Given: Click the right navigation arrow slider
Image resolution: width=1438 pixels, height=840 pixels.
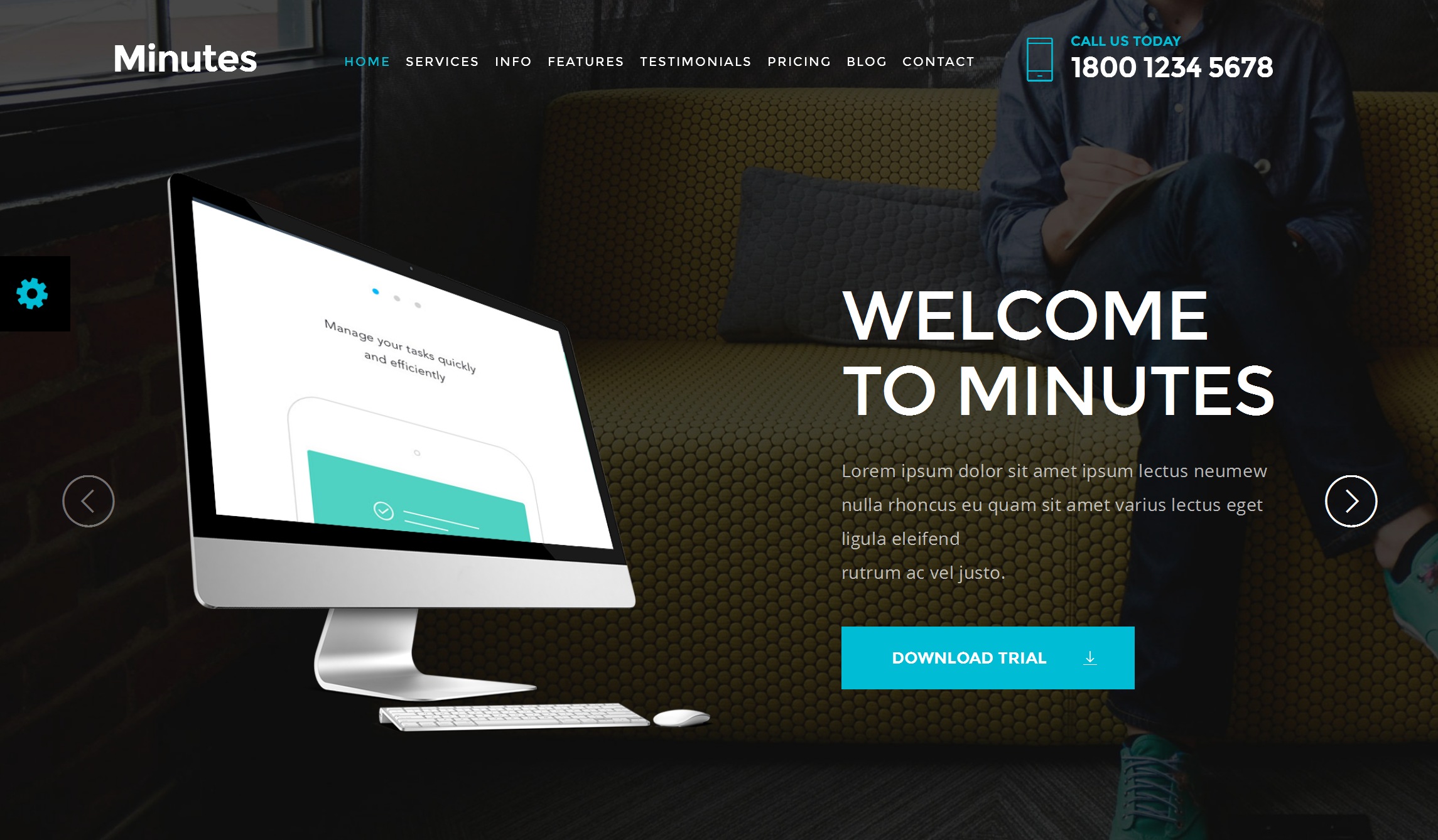Looking at the screenshot, I should point(1351,501).
